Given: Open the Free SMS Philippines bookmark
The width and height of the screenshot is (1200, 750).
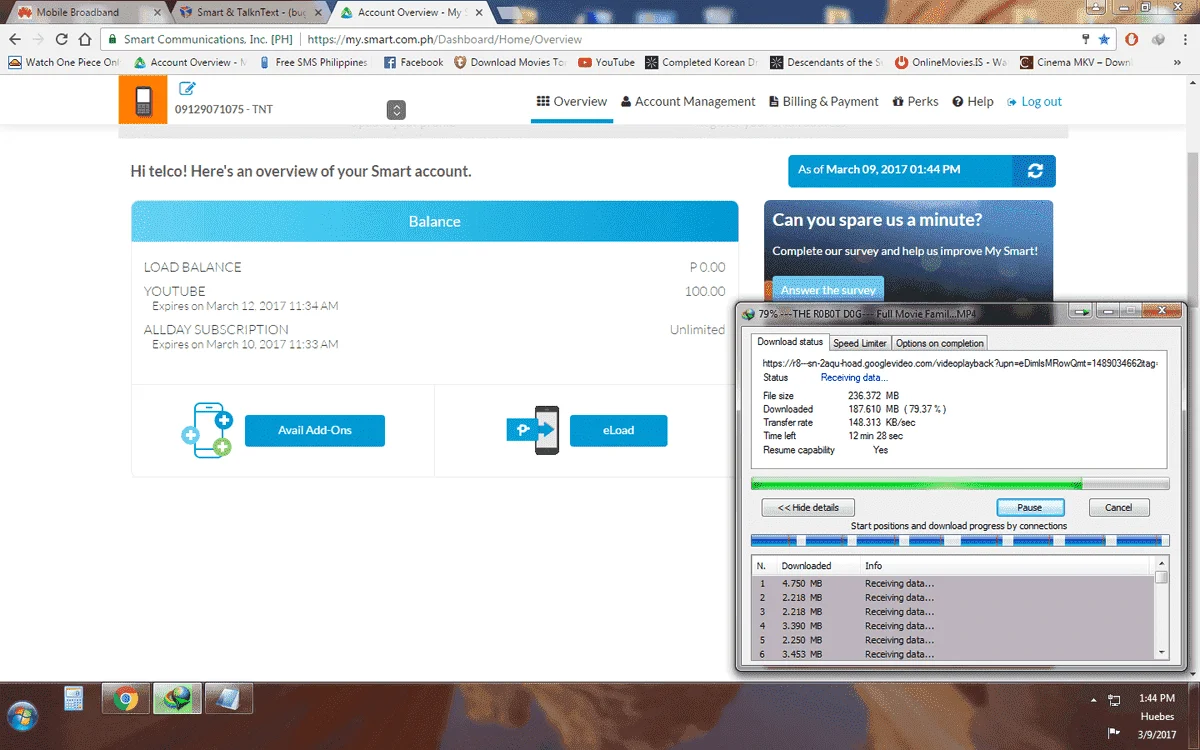Looking at the screenshot, I should click(312, 62).
